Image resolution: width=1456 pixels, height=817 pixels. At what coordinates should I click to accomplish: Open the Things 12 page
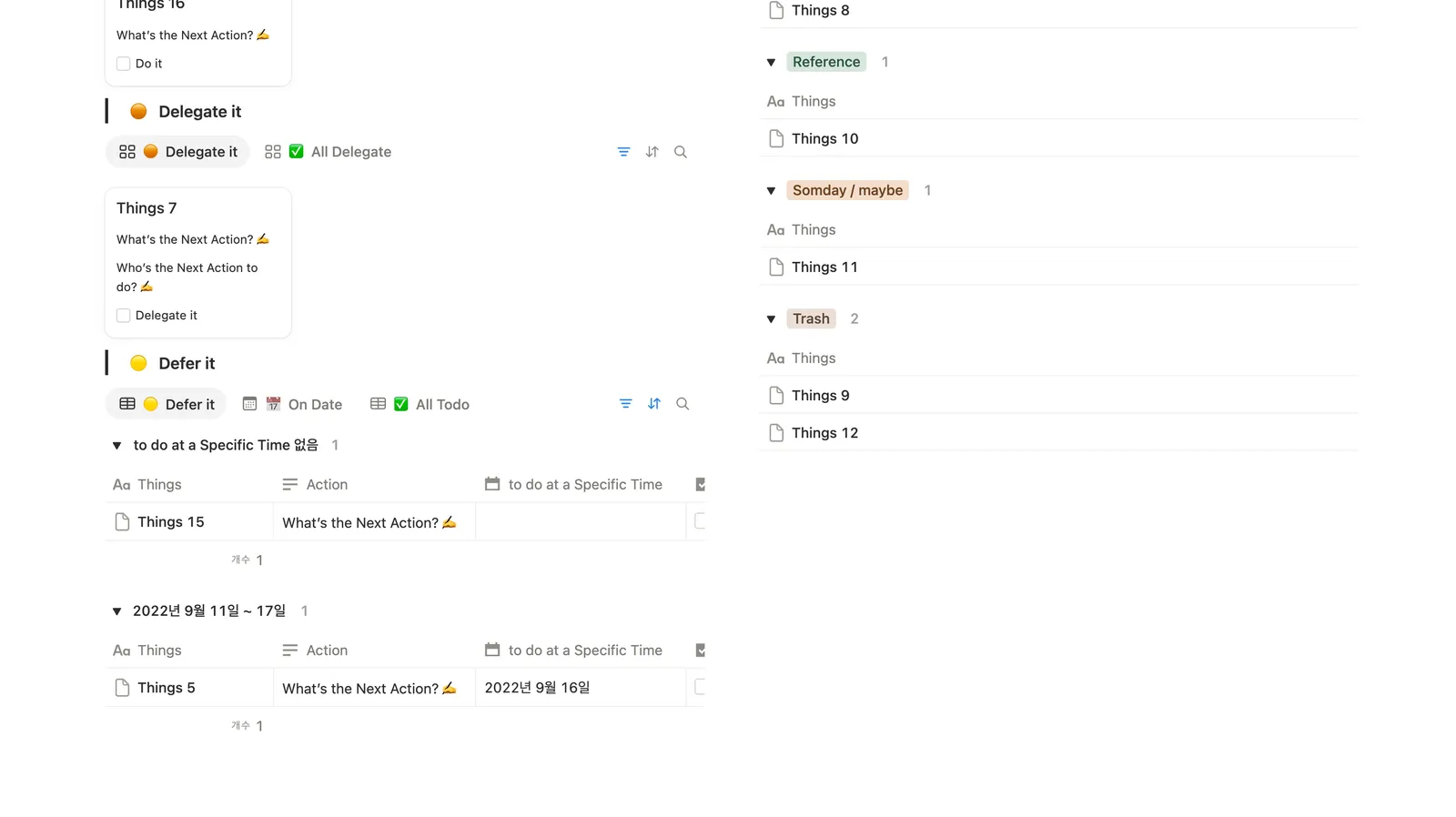[x=824, y=433]
